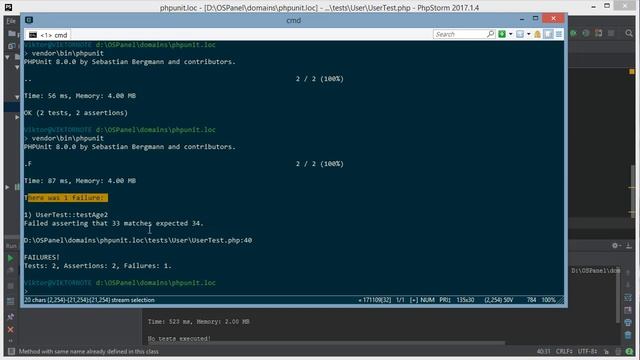Viewport: 640px width, 360px height.
Task: Open PhpStorm Search Everywhere magnifier
Action: pyautogui.click(x=629, y=33)
